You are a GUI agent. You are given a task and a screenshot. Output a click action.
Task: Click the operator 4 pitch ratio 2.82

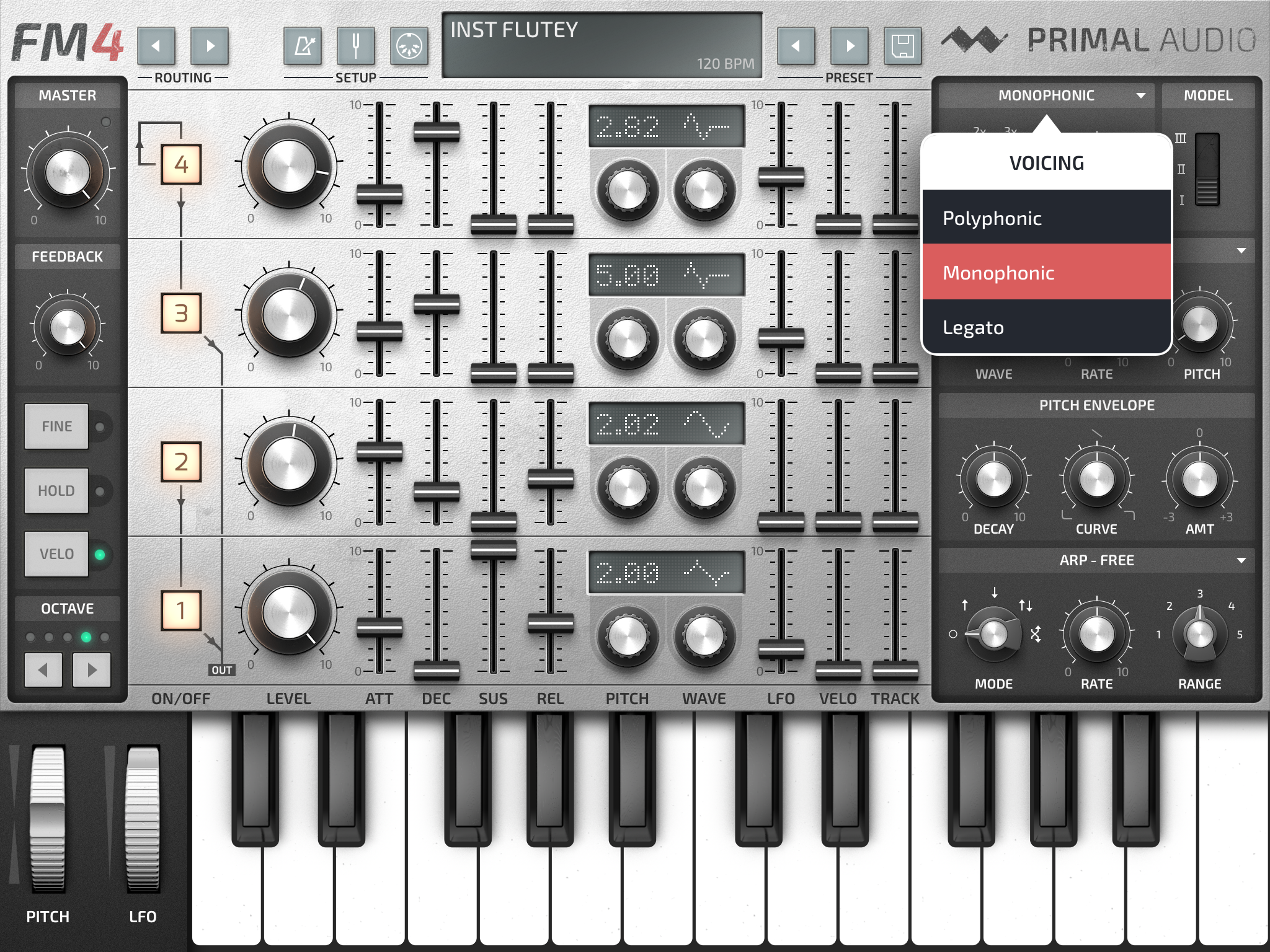628,127
